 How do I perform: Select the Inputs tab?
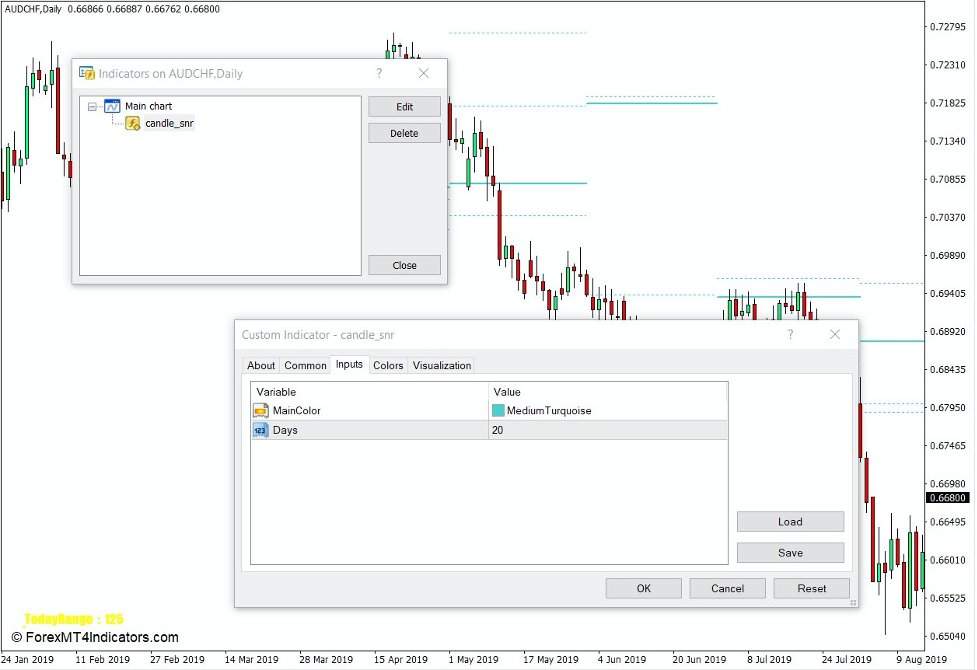(x=349, y=365)
